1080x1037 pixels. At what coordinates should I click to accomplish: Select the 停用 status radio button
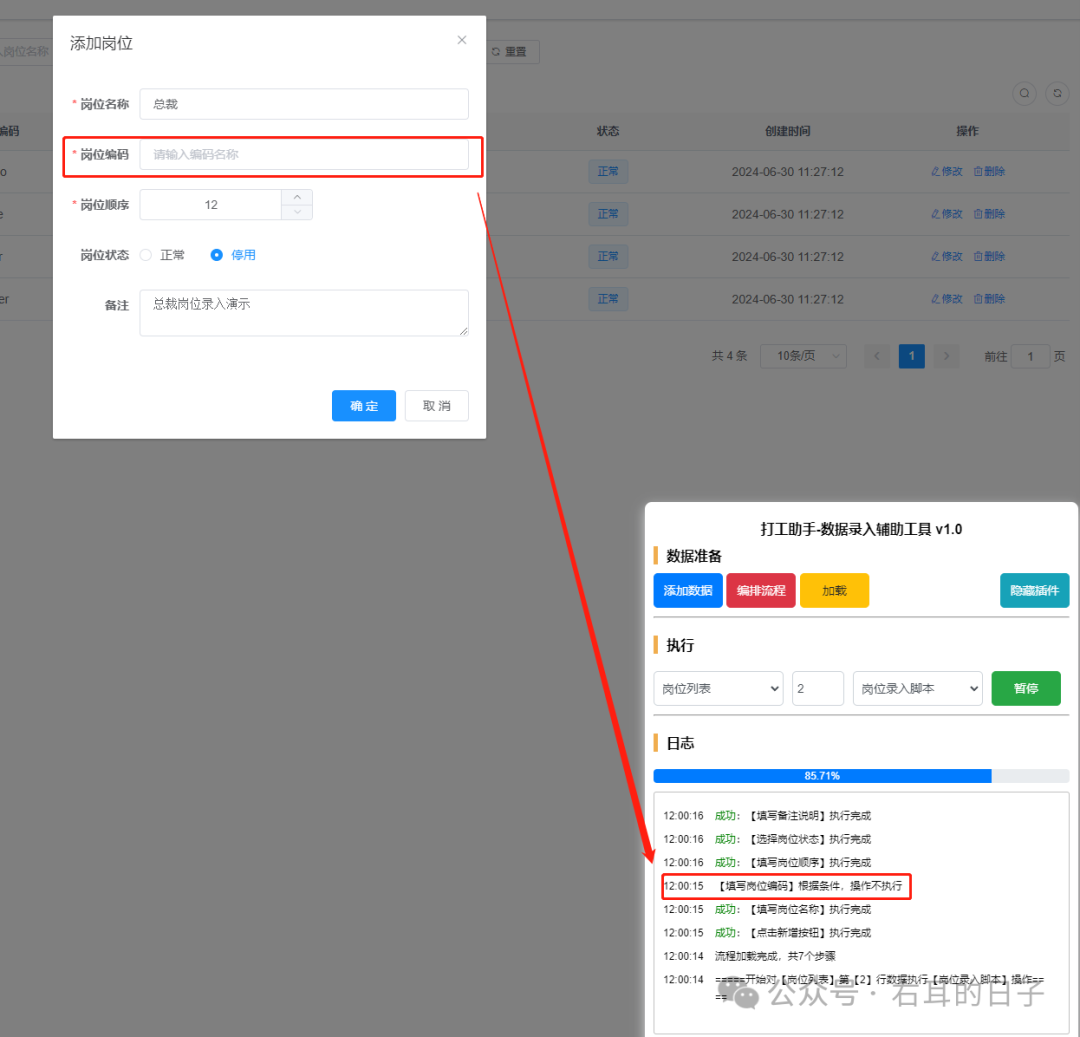point(216,255)
